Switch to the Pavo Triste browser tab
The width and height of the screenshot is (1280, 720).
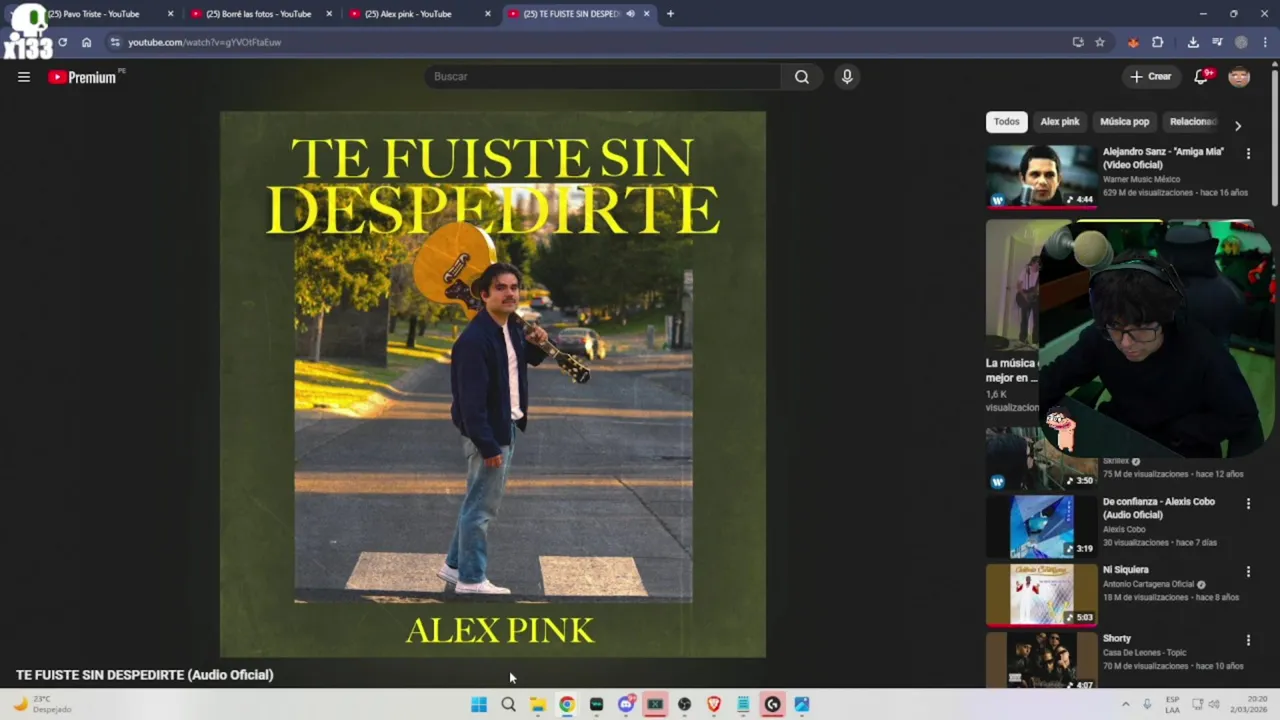95,14
